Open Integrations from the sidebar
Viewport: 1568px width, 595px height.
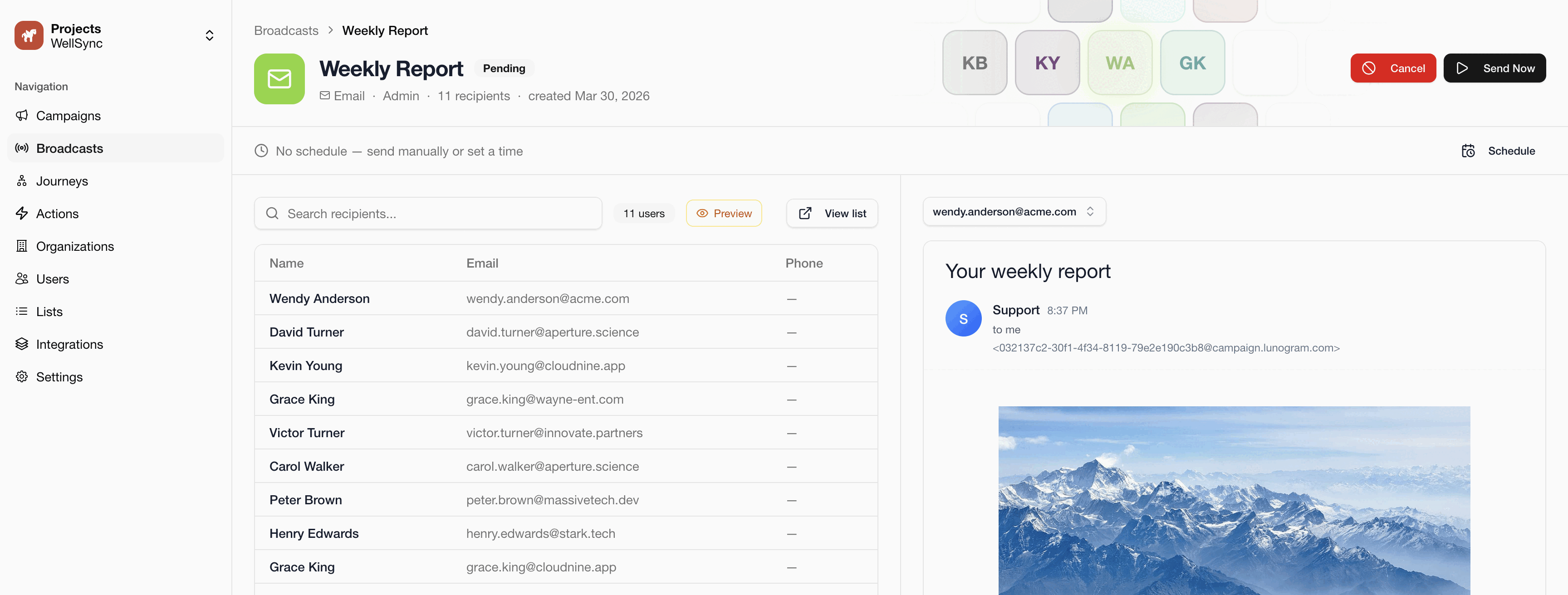[116, 344]
